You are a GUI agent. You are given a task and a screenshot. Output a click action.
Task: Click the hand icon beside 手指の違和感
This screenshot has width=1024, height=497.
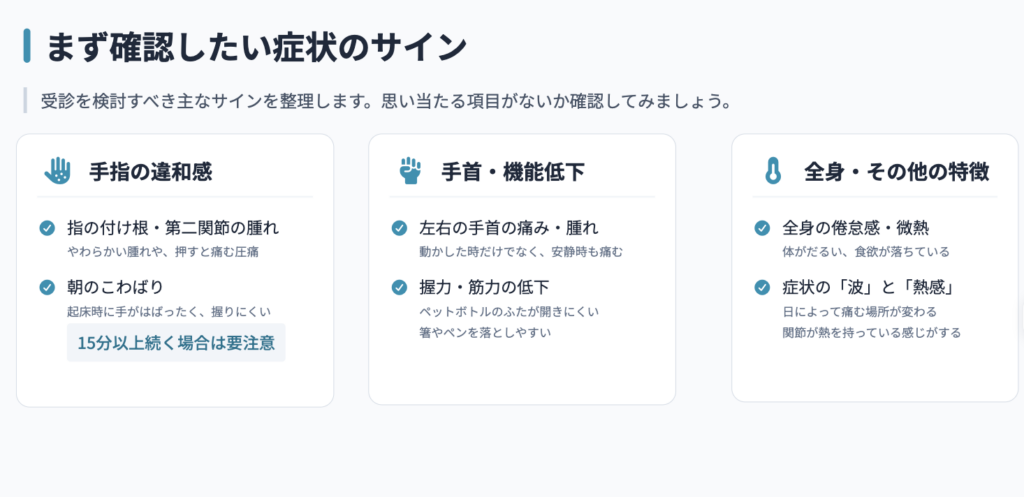tap(57, 171)
